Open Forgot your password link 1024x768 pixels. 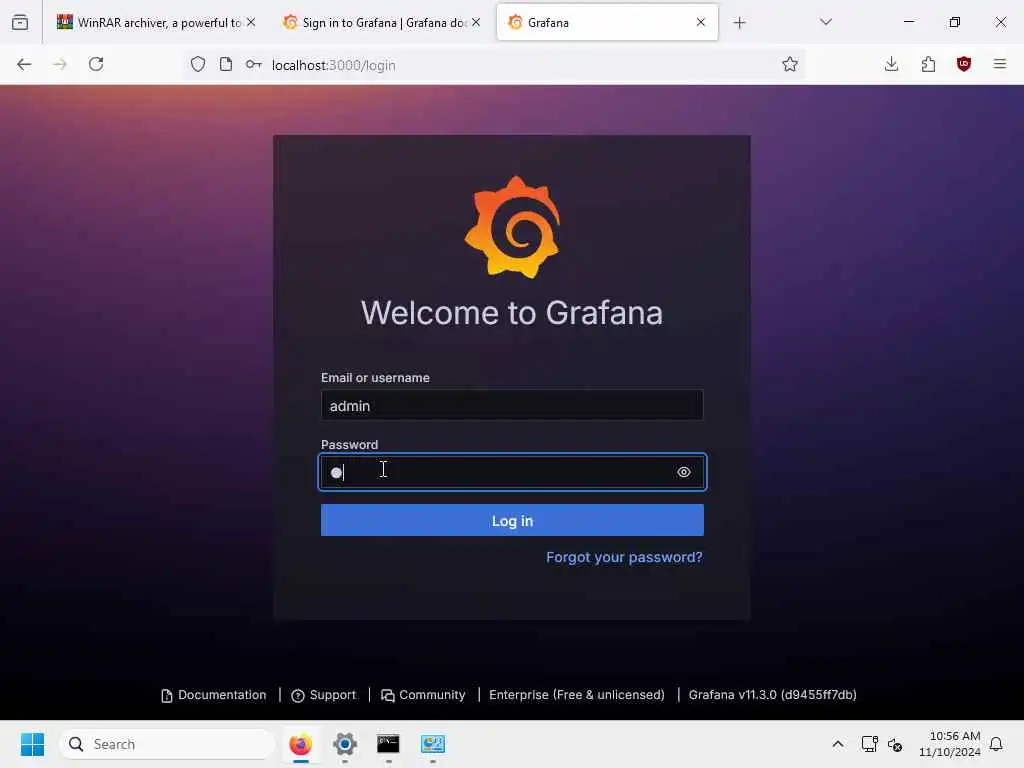(x=624, y=557)
